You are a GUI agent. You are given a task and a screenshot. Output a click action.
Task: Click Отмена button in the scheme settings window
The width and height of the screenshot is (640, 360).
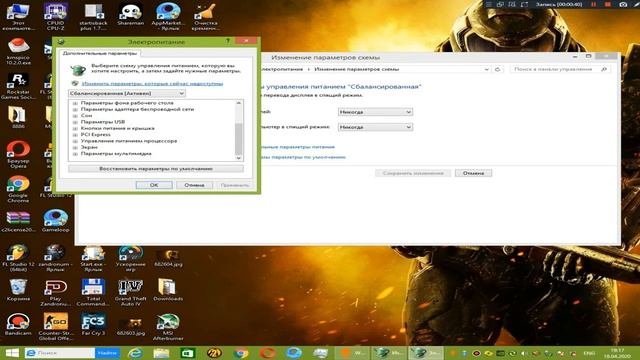pyautogui.click(x=473, y=173)
